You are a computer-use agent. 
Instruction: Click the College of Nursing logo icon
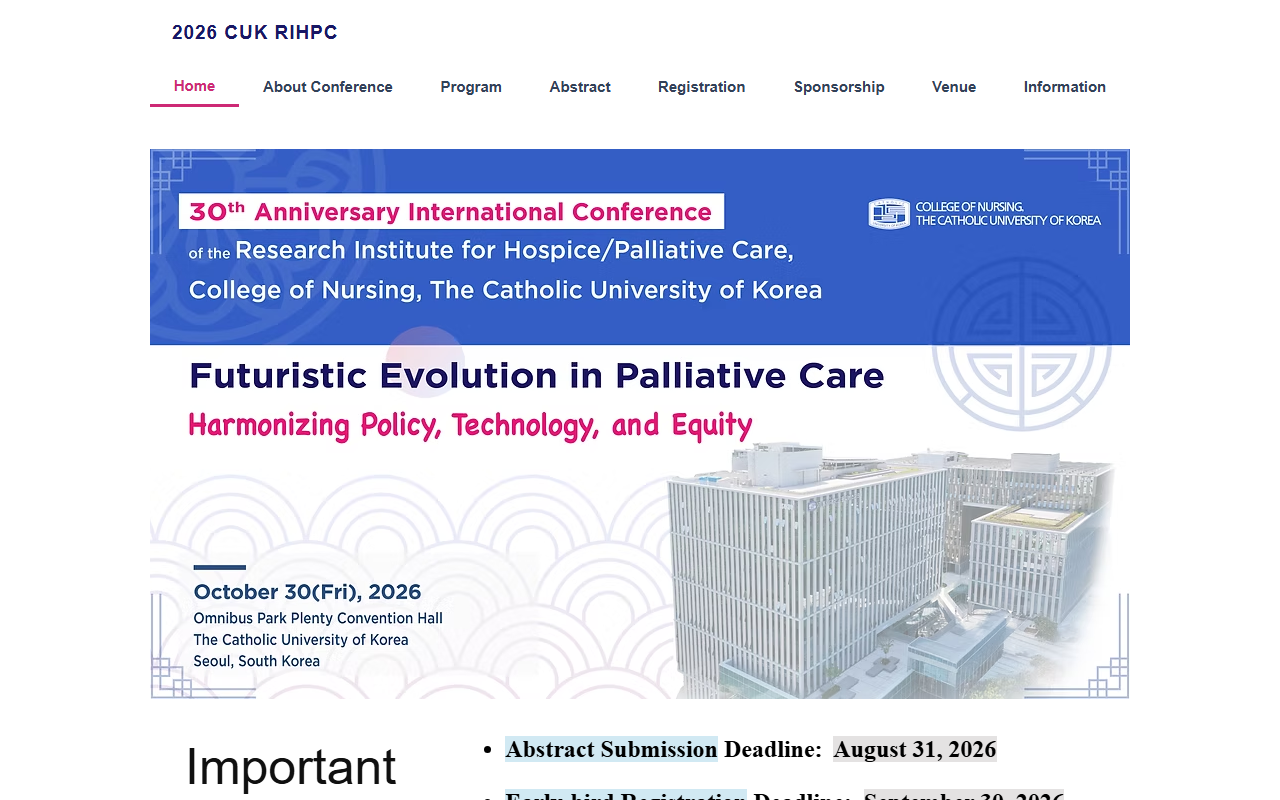889,214
